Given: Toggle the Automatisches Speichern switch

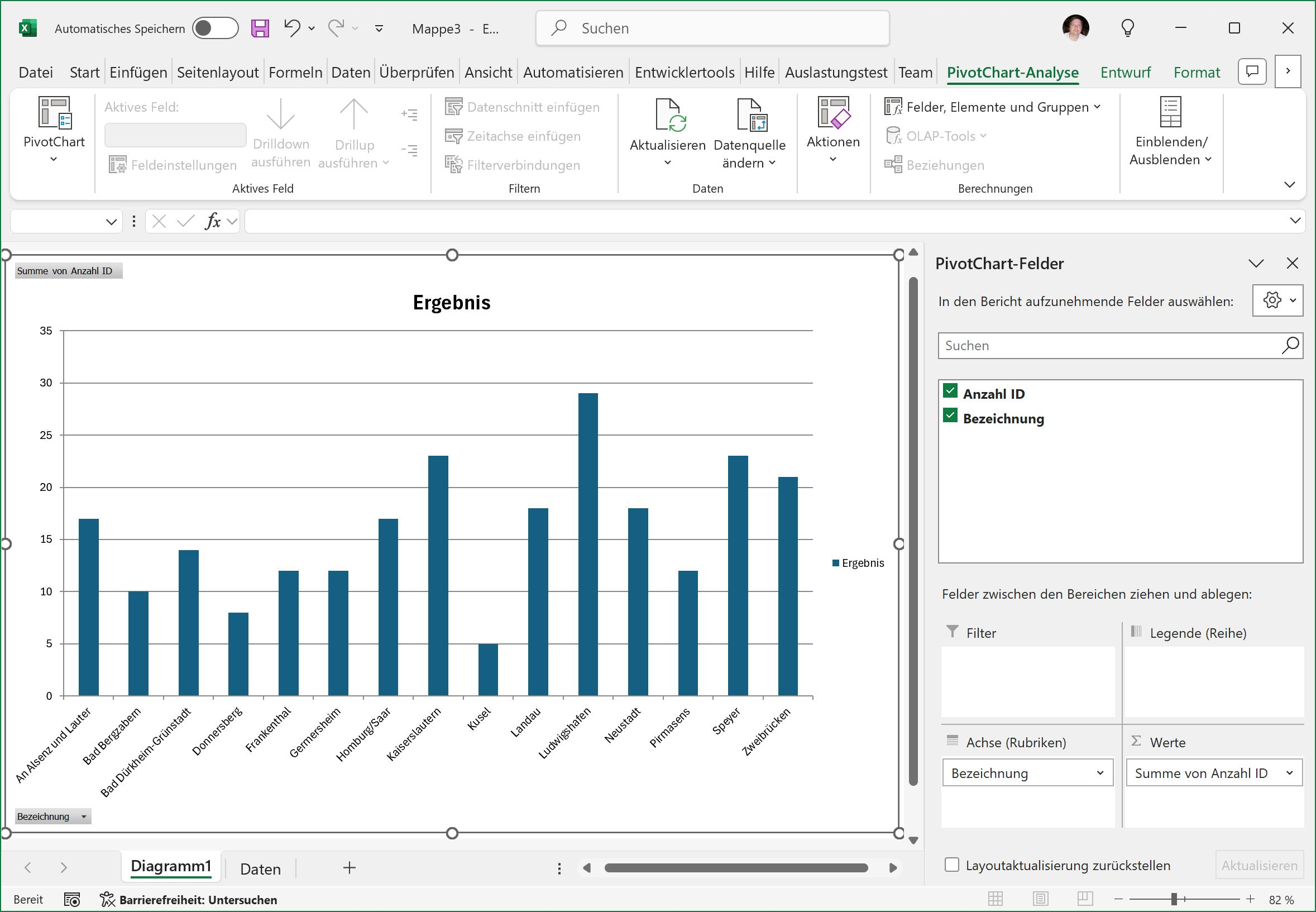Looking at the screenshot, I should coord(215,28).
